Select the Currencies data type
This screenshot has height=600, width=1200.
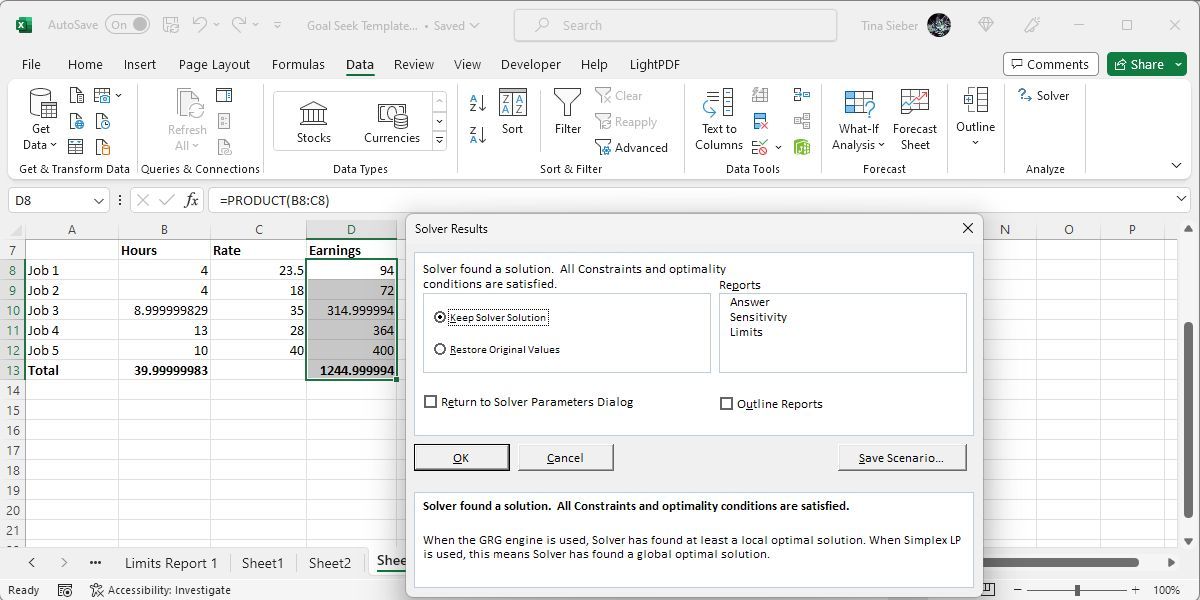391,120
